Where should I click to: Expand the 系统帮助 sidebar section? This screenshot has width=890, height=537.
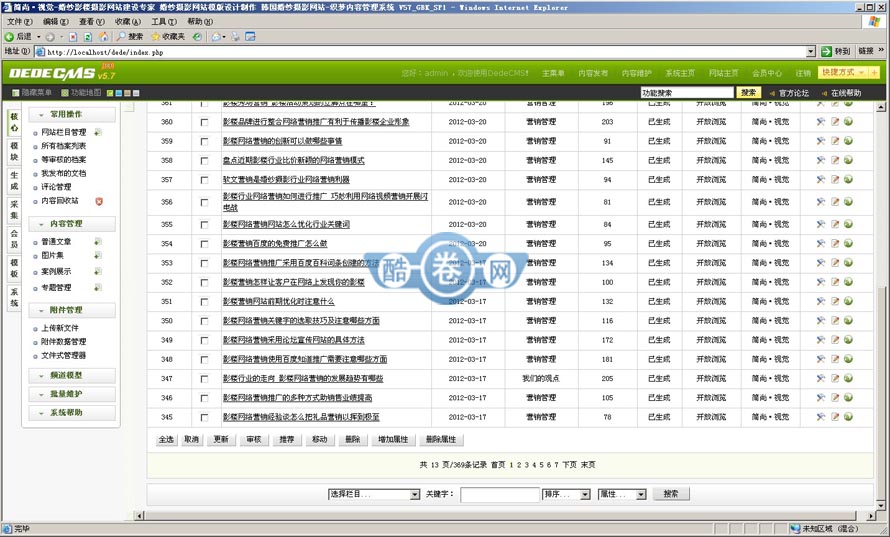(x=72, y=413)
